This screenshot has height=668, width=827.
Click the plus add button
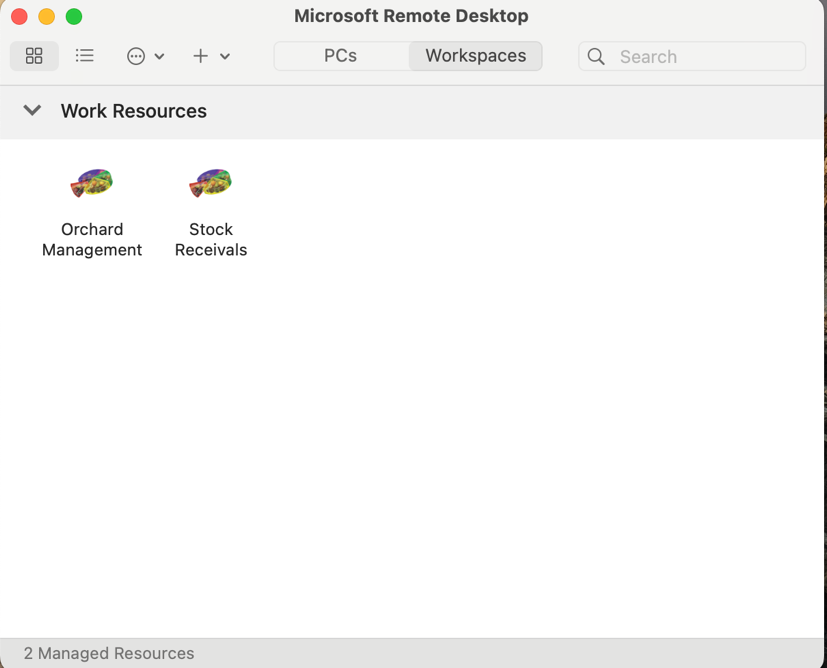[x=200, y=56]
